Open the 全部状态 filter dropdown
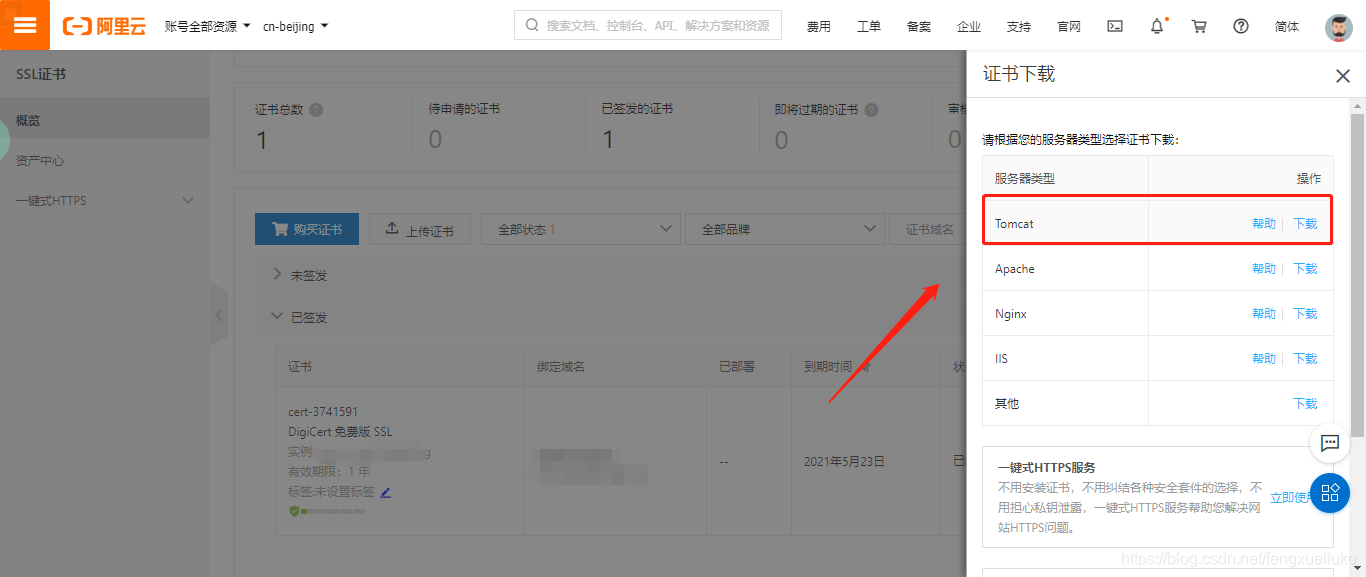 (x=581, y=229)
